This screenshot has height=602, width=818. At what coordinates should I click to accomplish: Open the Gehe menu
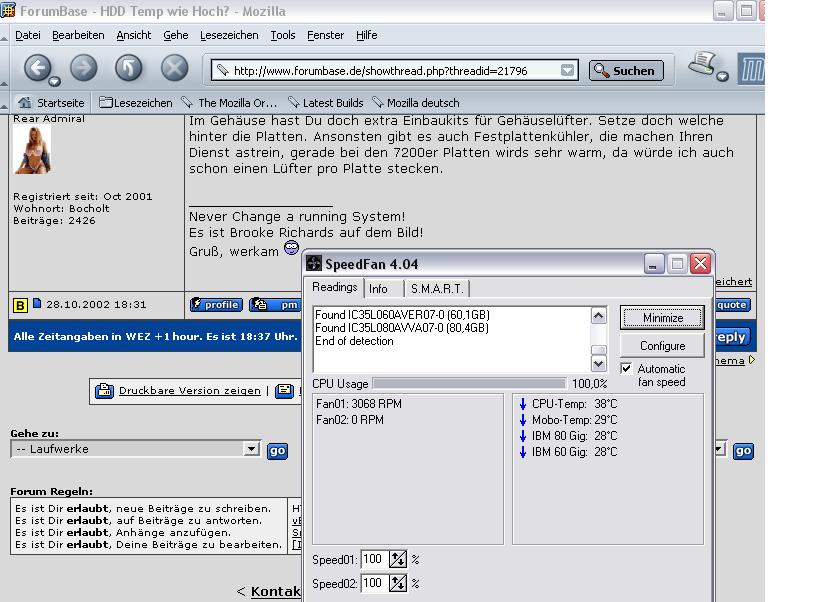[x=176, y=35]
